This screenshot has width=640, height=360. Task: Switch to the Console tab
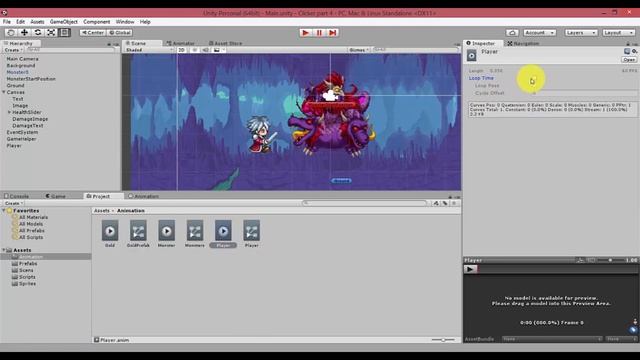point(16,196)
